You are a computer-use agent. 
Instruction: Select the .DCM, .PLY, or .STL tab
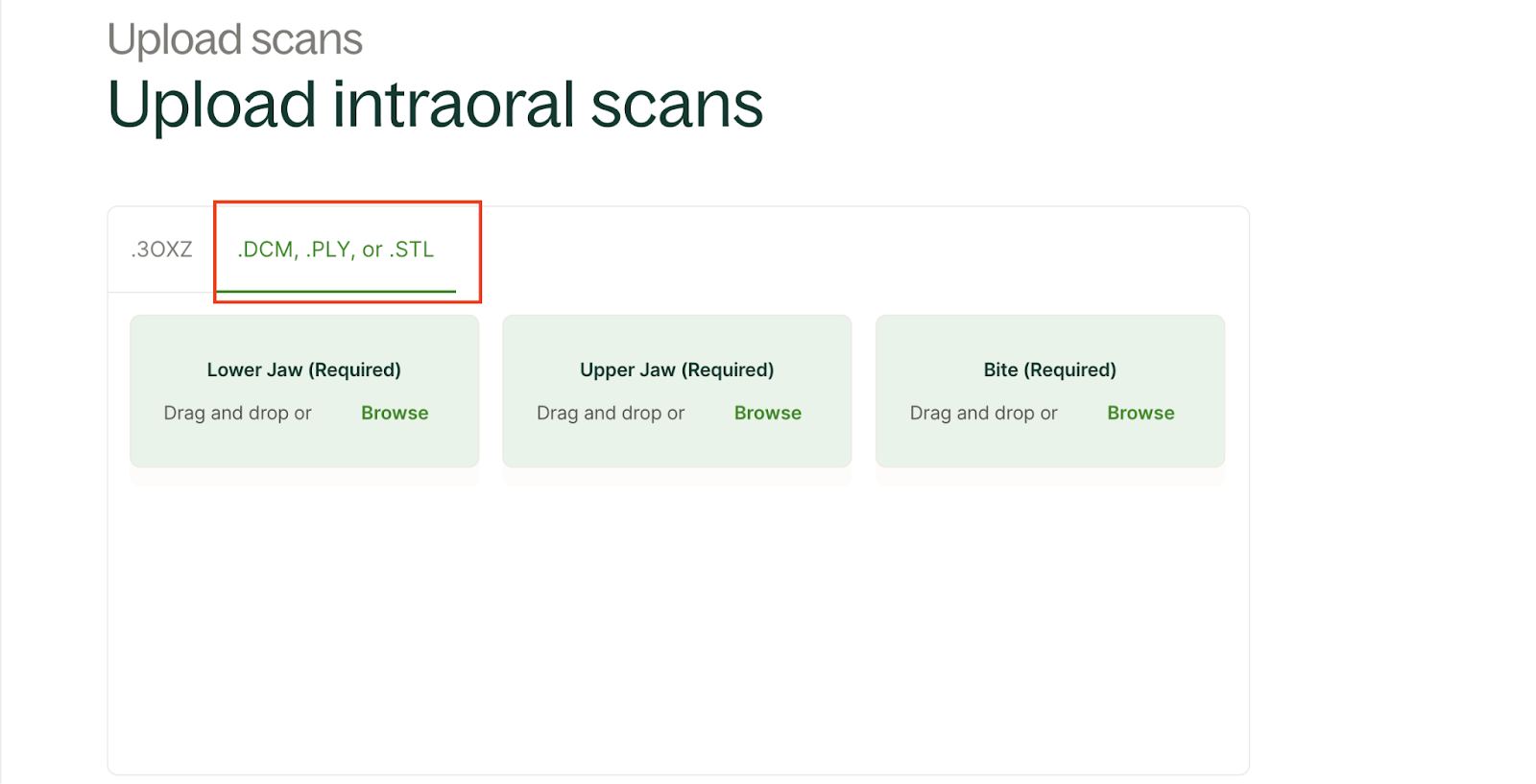click(x=336, y=249)
